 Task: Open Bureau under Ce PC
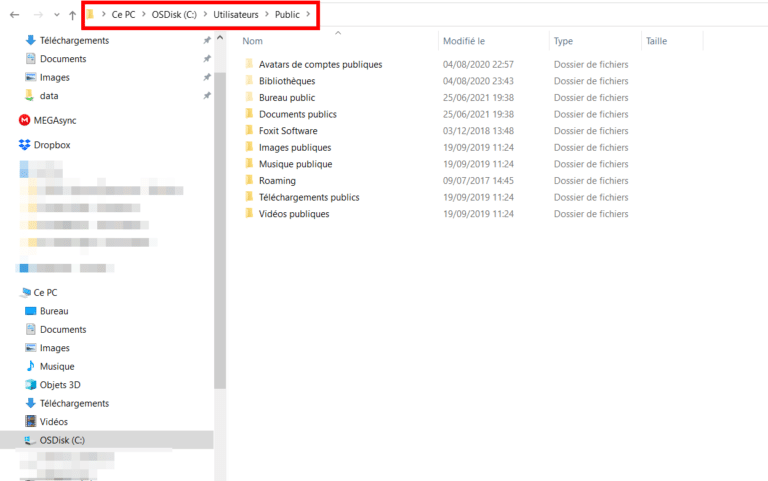point(54,311)
